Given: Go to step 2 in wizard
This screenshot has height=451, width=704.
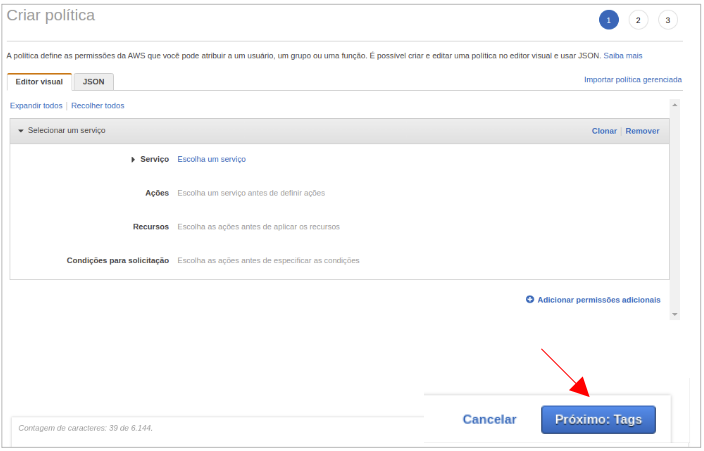Looking at the screenshot, I should [638, 20].
